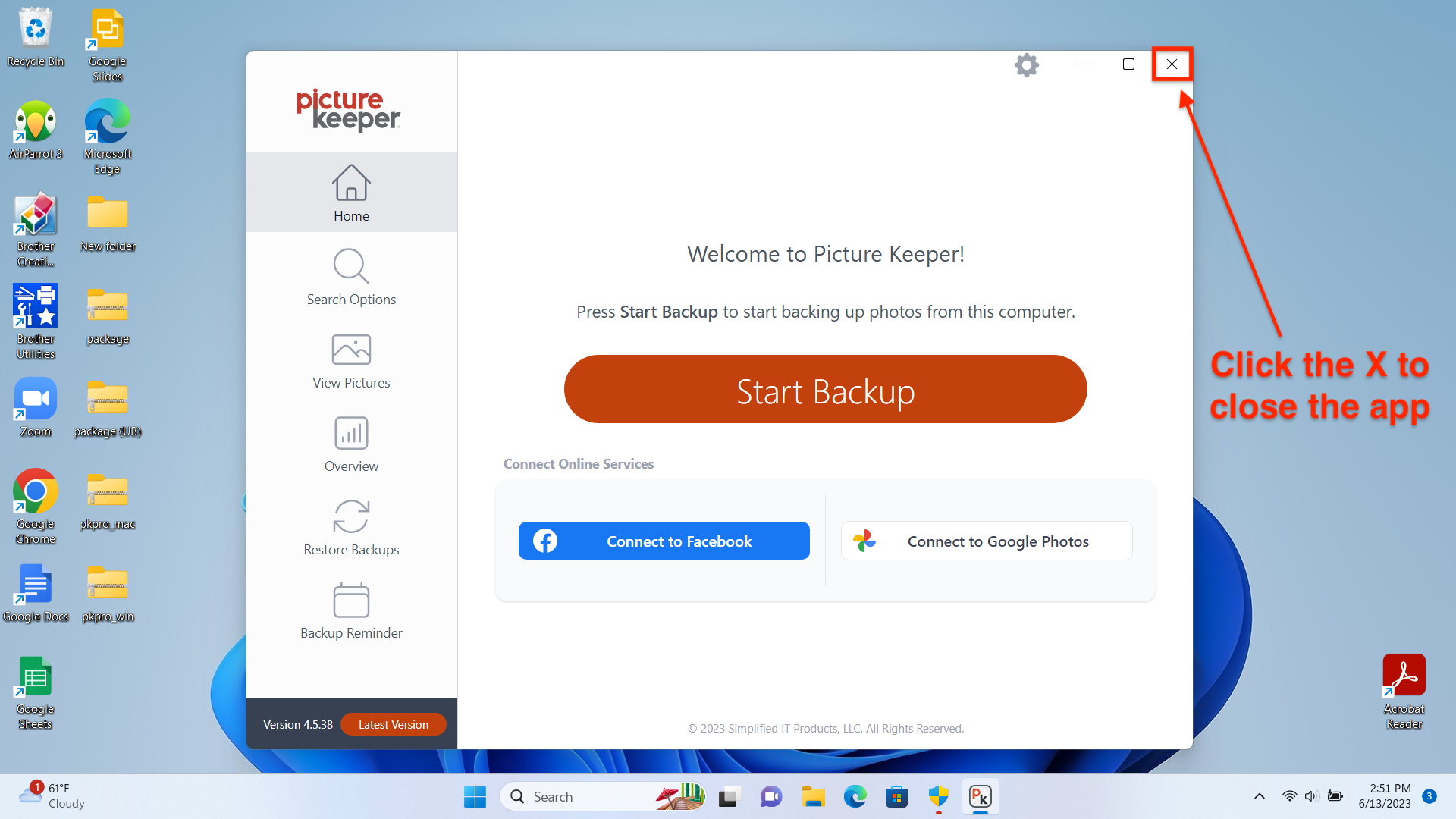The width and height of the screenshot is (1456, 819).
Task: Open Windows Security shield from taskbar
Action: [938, 796]
